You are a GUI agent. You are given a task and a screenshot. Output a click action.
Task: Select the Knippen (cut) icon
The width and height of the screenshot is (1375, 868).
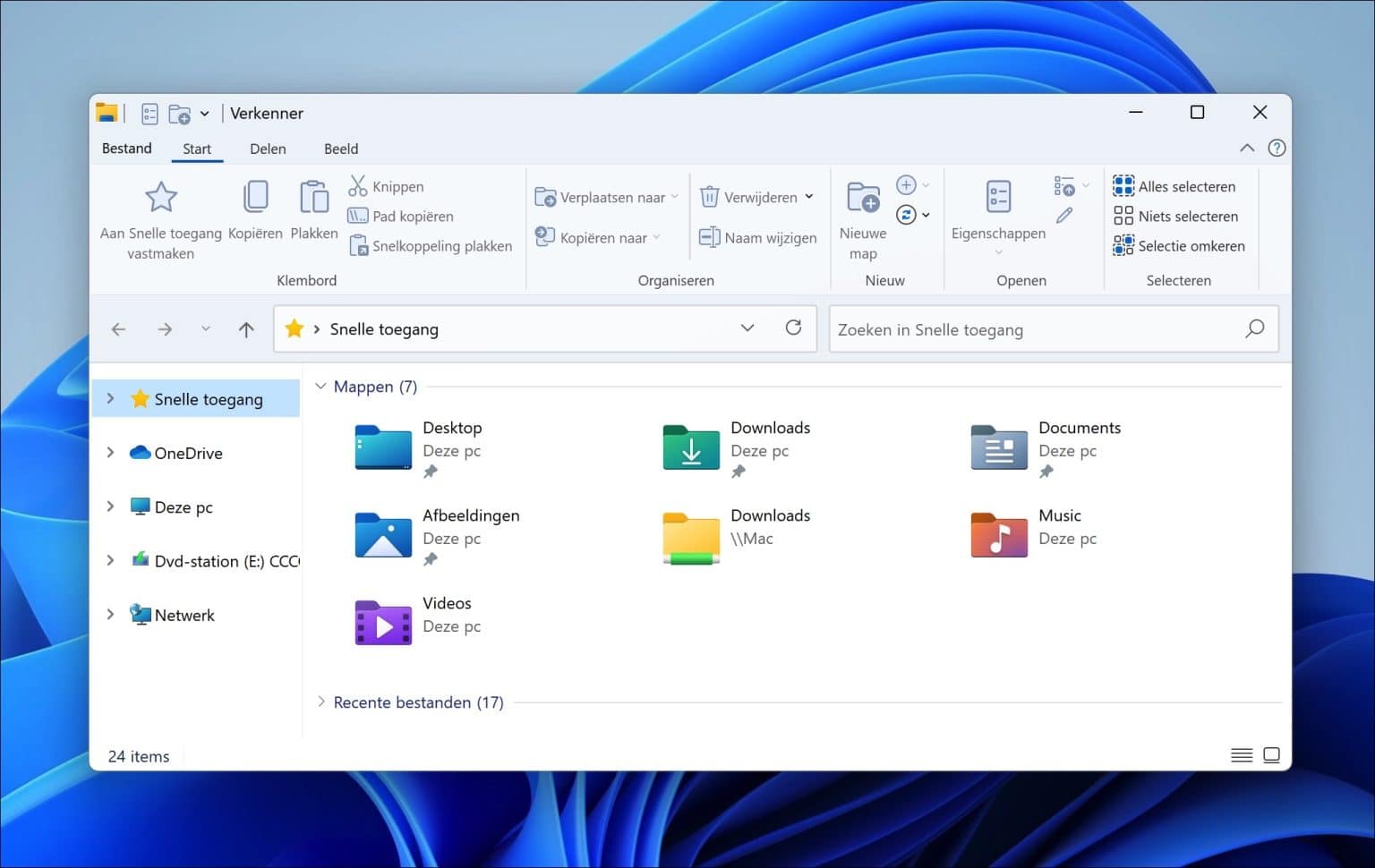[356, 186]
